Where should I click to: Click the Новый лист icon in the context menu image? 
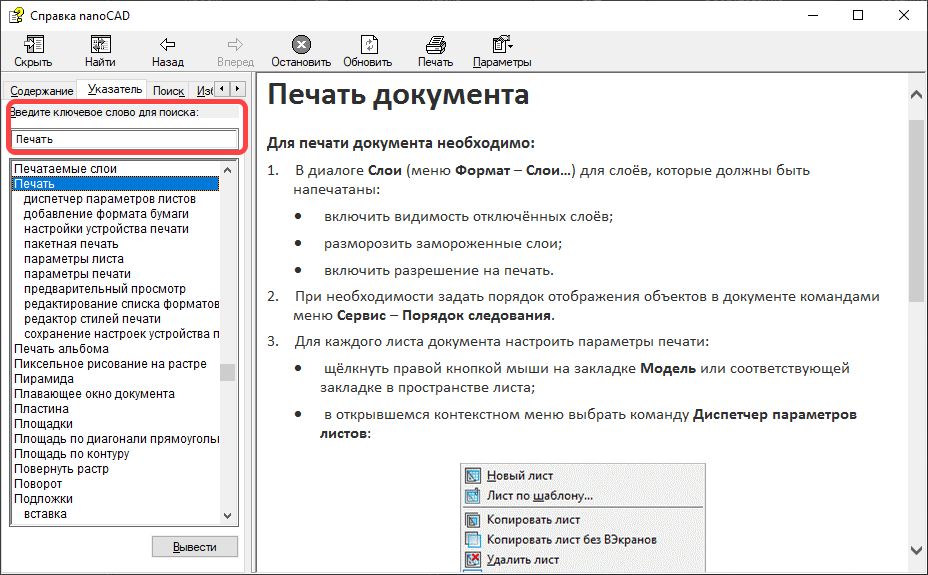coord(474,476)
